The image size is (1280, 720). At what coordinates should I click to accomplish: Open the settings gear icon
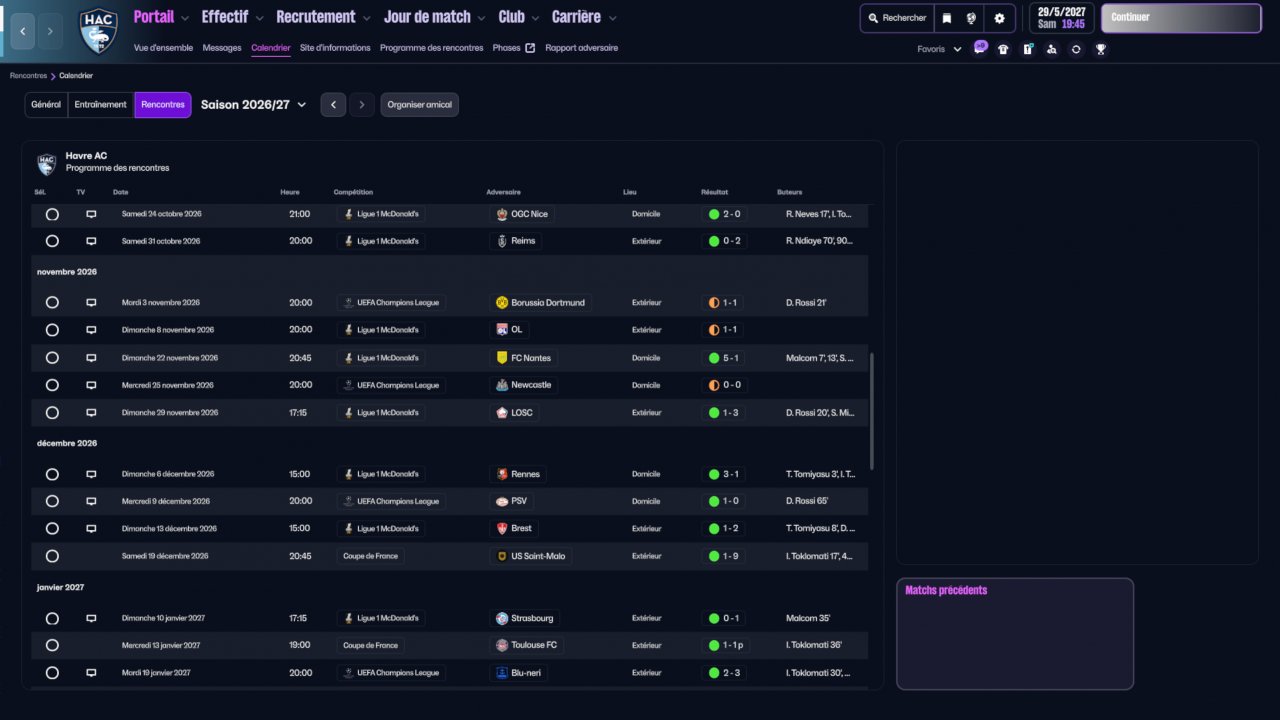tap(999, 18)
